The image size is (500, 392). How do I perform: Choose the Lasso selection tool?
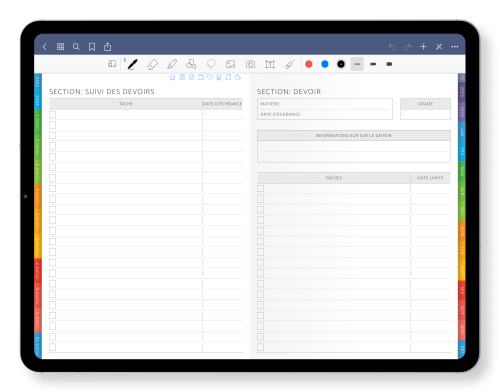211,64
